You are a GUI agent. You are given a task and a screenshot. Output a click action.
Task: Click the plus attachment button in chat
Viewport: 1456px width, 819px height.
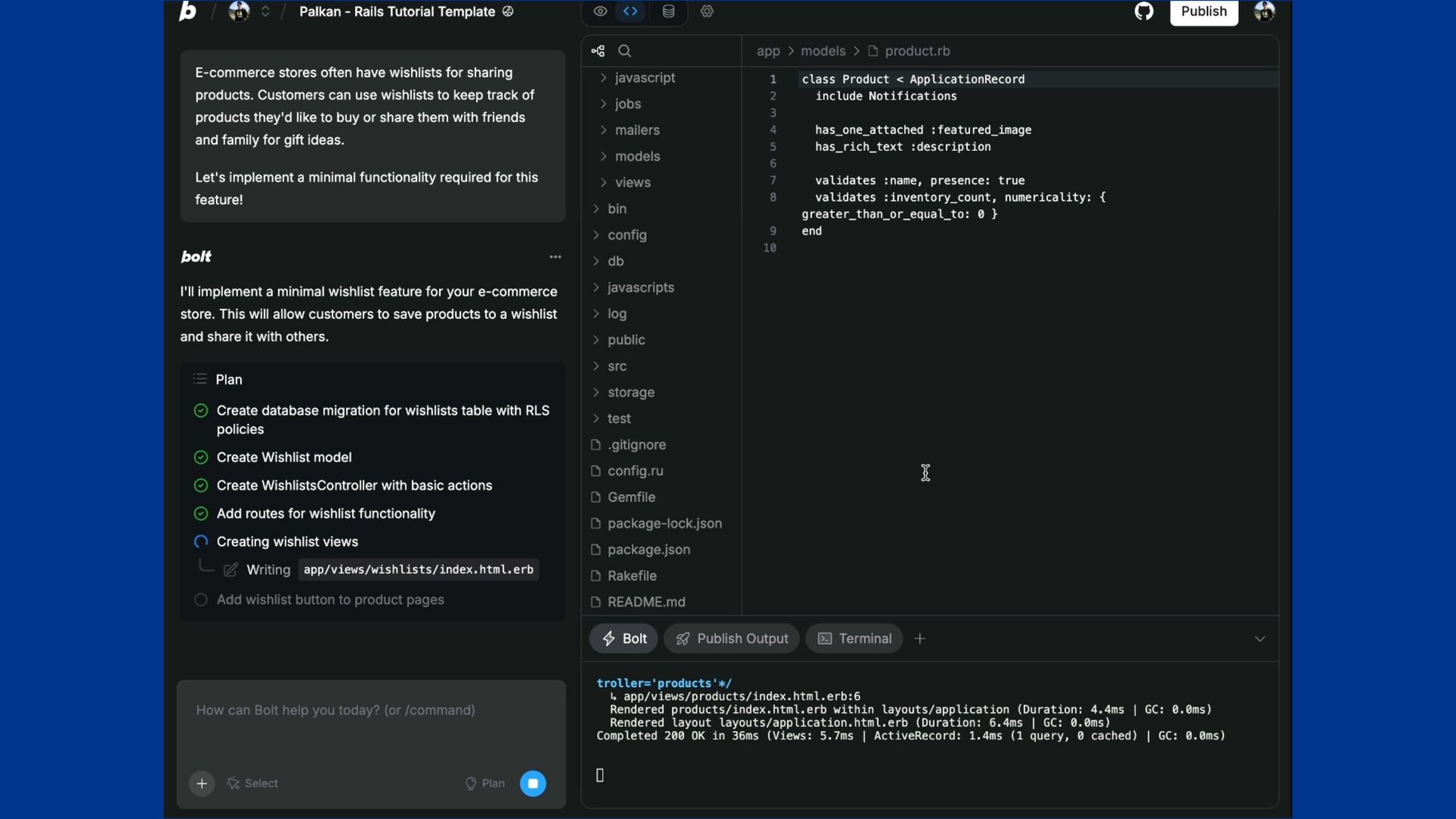[x=202, y=783]
